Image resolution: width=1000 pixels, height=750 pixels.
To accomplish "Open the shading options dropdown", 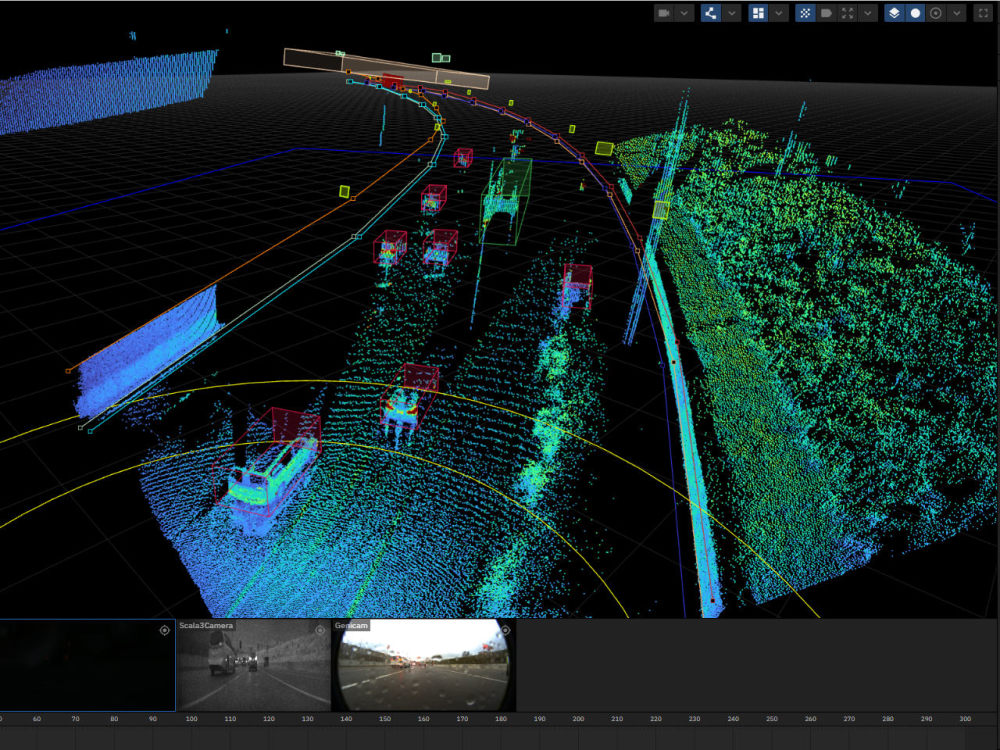I will tap(957, 13).
